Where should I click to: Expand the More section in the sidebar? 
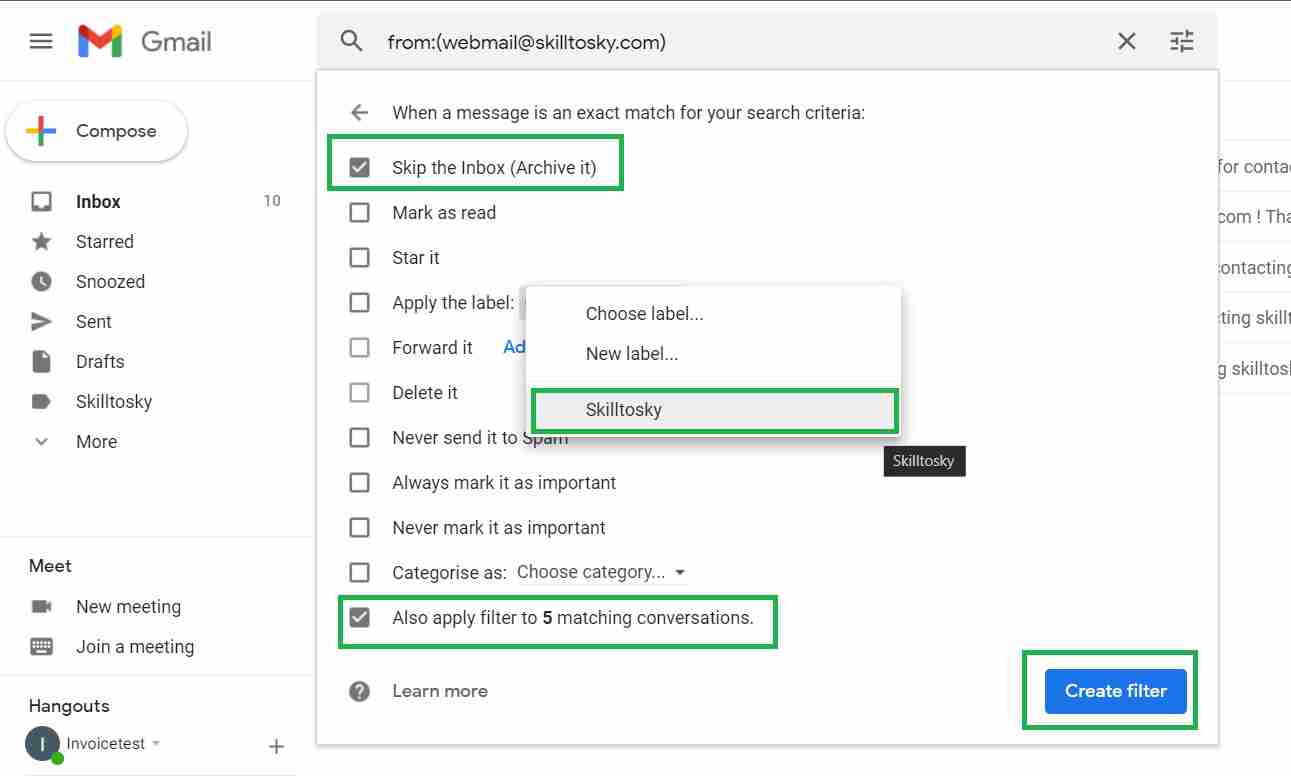coord(96,441)
